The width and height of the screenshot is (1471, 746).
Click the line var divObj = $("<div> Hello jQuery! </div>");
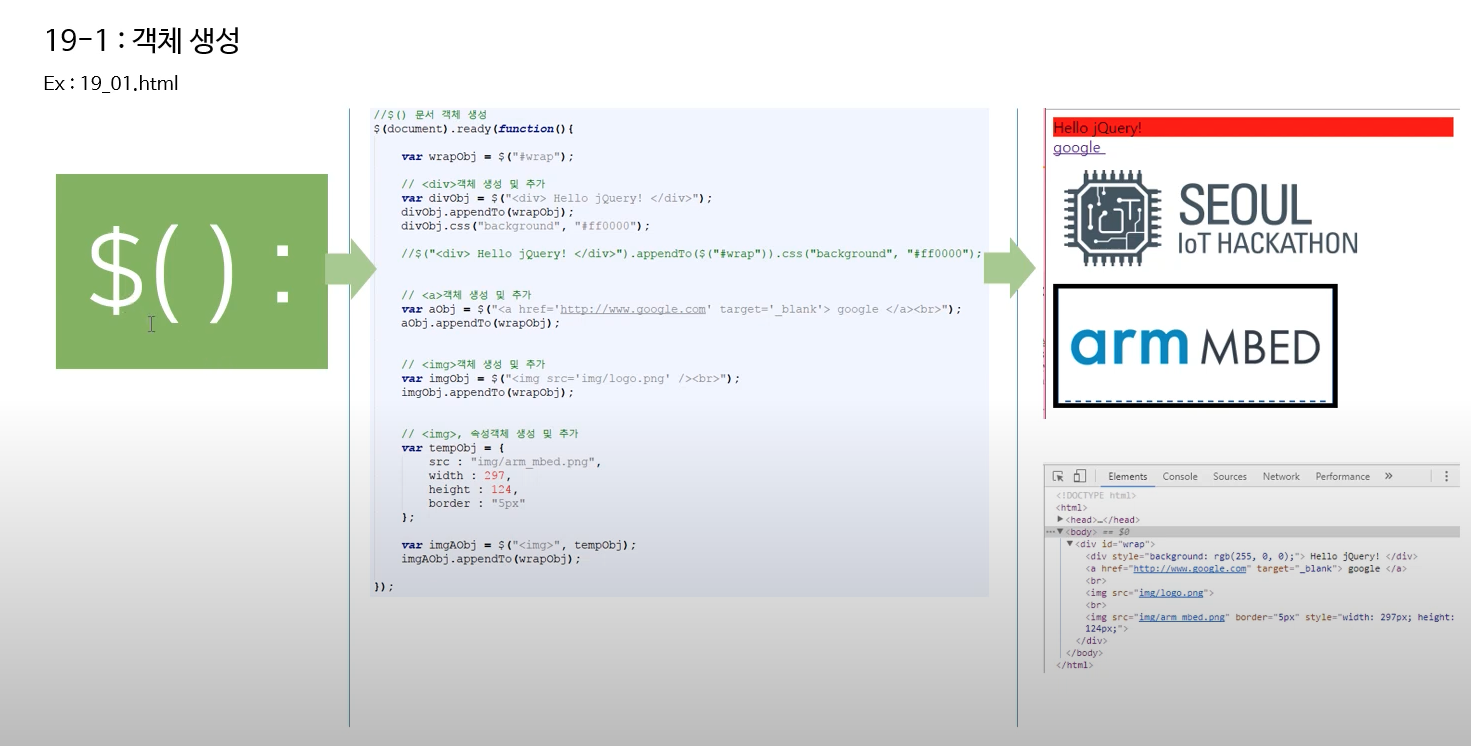[557, 198]
